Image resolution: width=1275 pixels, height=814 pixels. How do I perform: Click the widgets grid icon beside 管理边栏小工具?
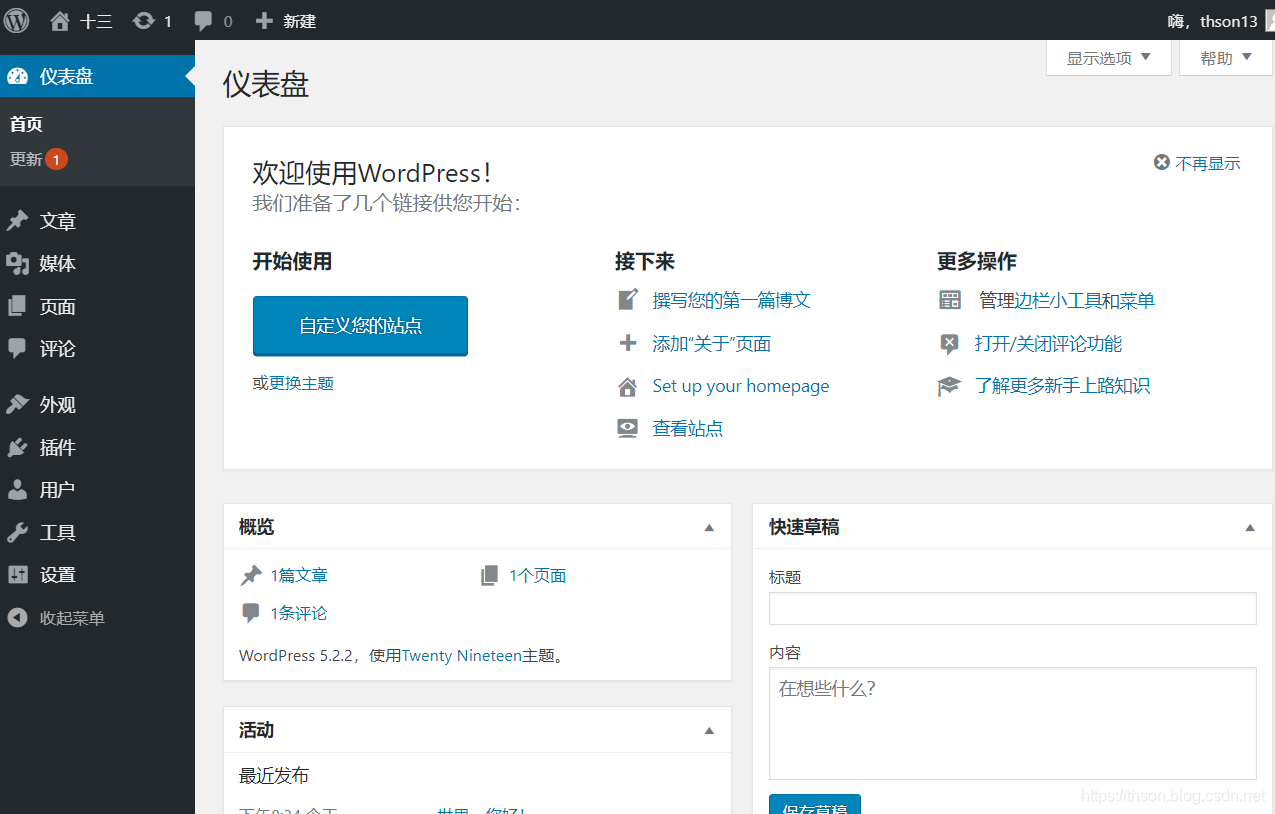click(x=950, y=300)
